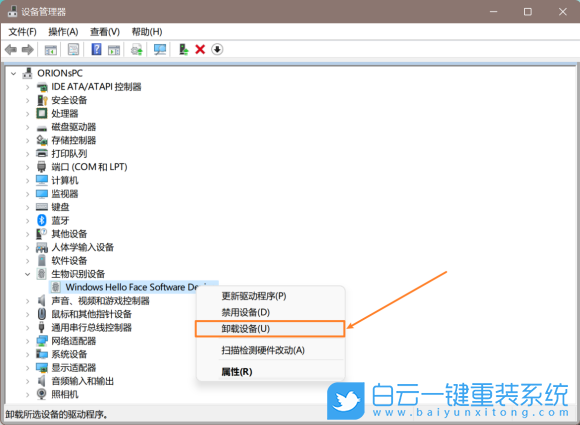Select the 声音、视频和游戏控制器 tree row
The height and width of the screenshot is (425, 580).
pyautogui.click(x=93, y=300)
